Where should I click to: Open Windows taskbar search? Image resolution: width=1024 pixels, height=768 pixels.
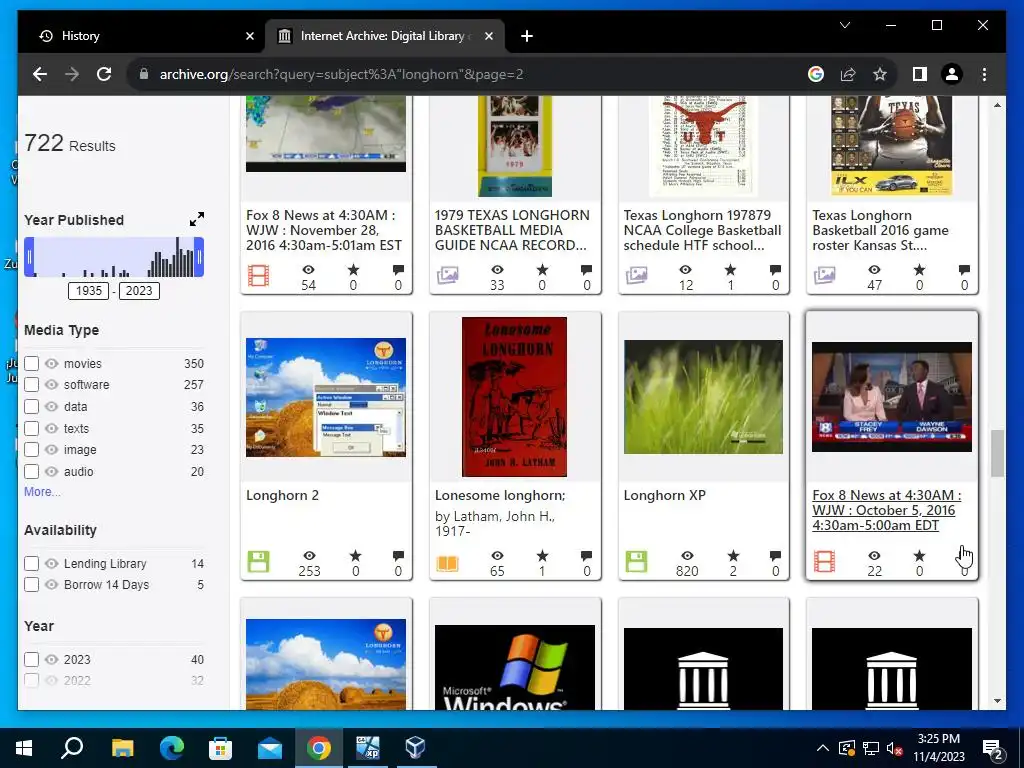tap(72, 748)
